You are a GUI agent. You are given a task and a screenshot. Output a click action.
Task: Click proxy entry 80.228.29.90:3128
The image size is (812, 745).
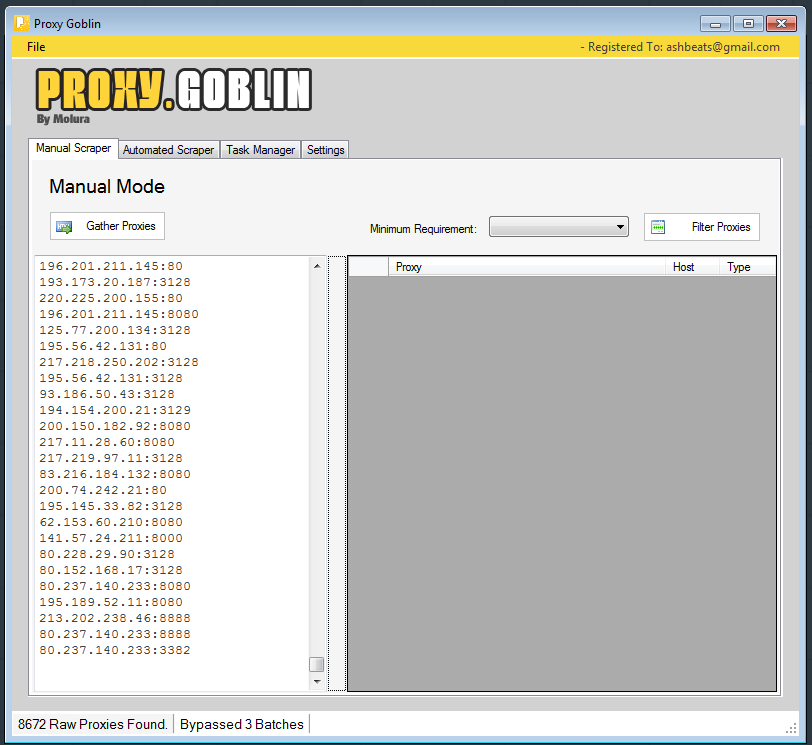[107, 555]
